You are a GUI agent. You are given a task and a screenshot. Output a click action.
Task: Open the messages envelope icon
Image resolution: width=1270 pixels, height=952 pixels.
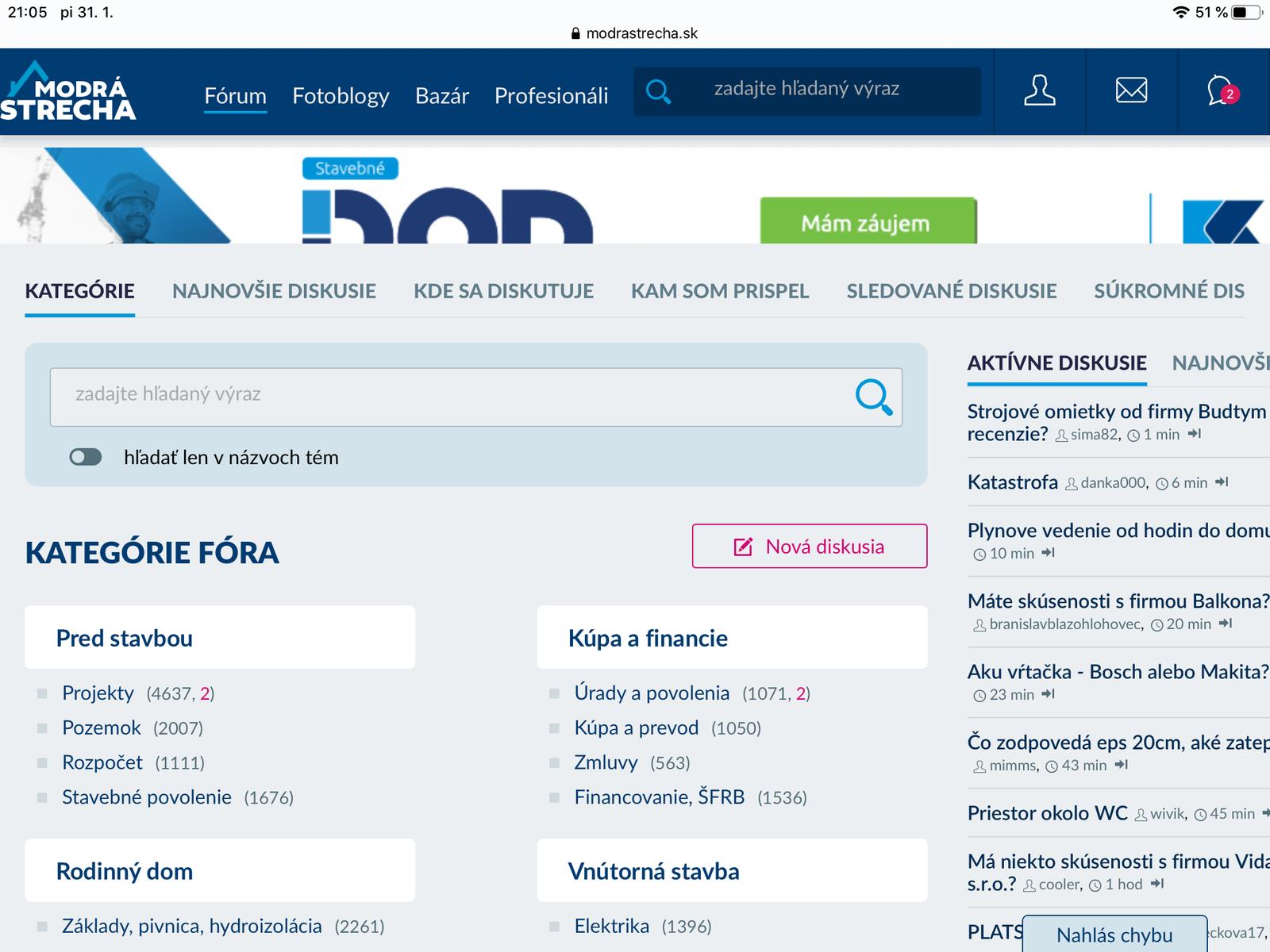pyautogui.click(x=1131, y=90)
